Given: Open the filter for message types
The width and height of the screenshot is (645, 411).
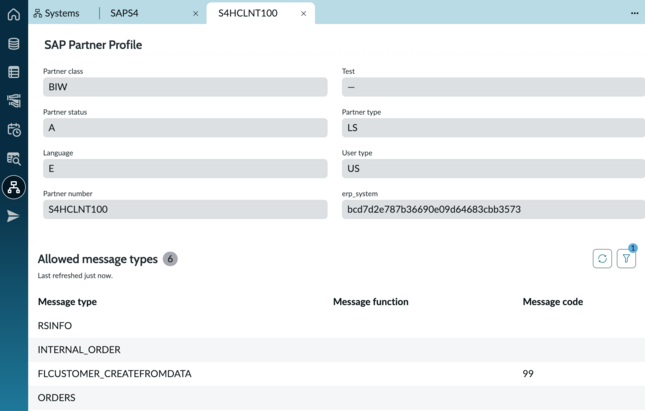Looking at the screenshot, I should pos(626,259).
